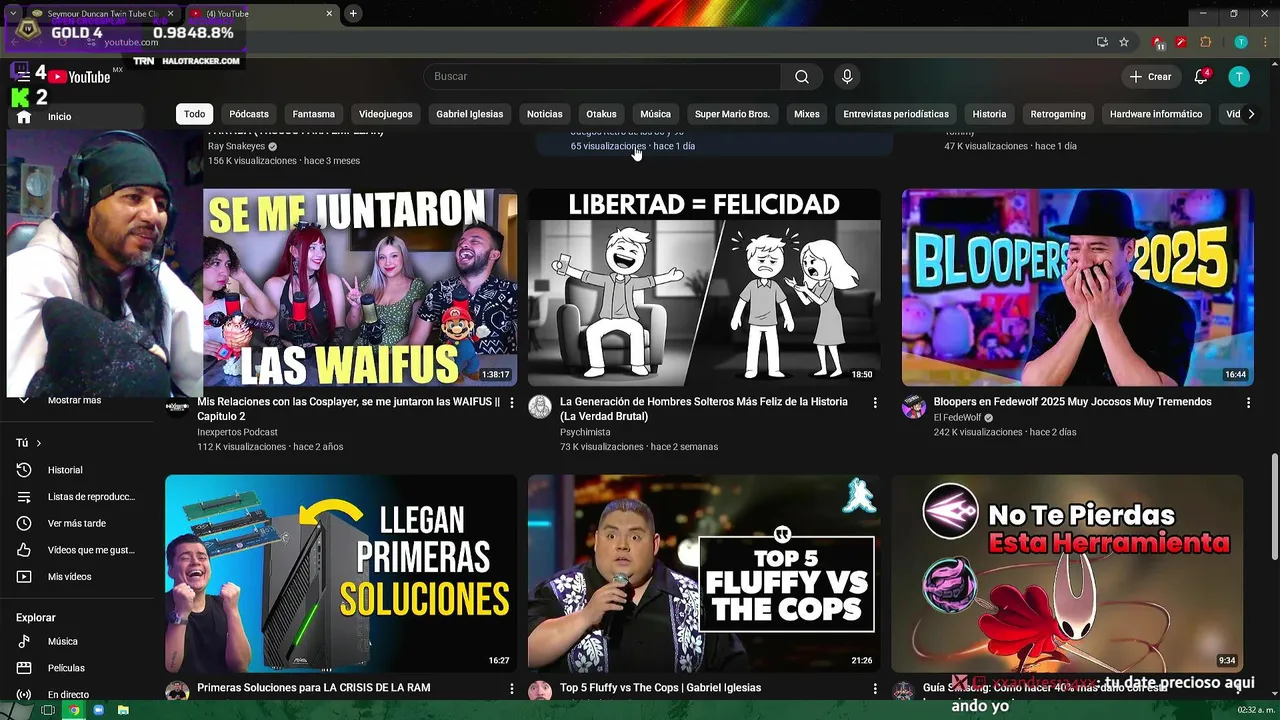Select the Fantasma filter chip

pyautogui.click(x=313, y=114)
